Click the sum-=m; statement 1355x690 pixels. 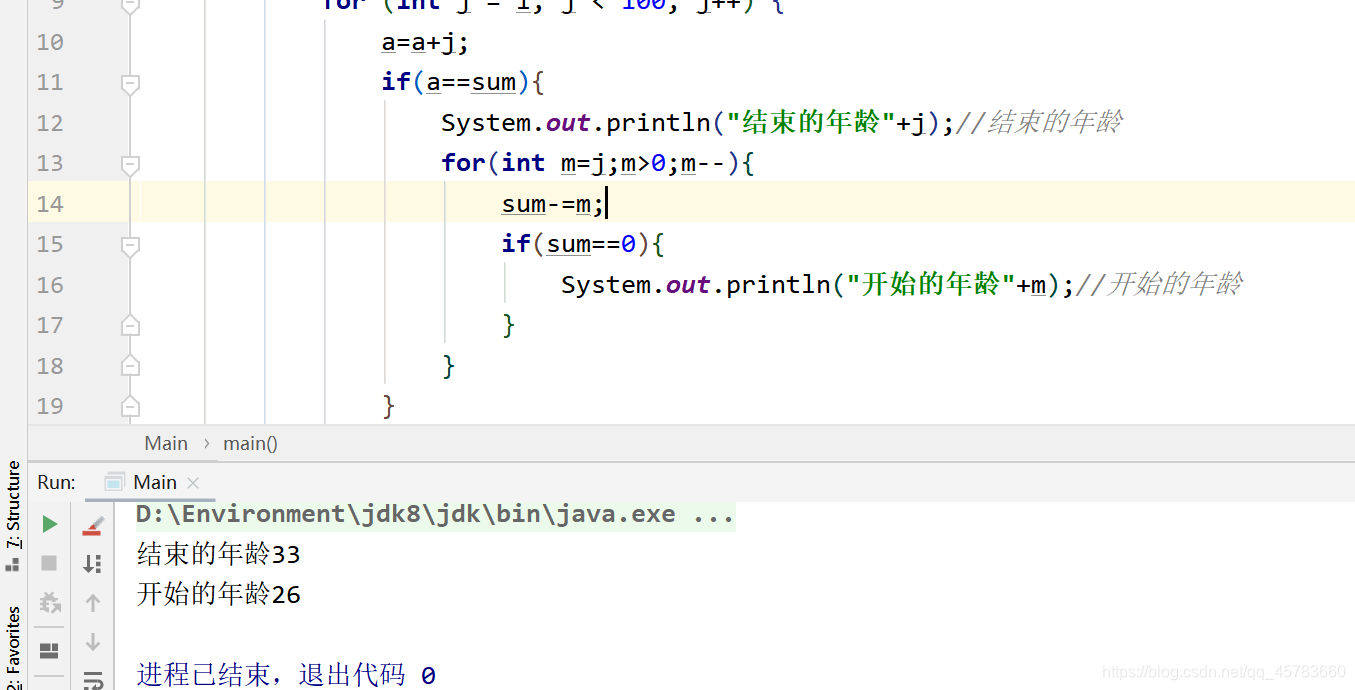[553, 204]
